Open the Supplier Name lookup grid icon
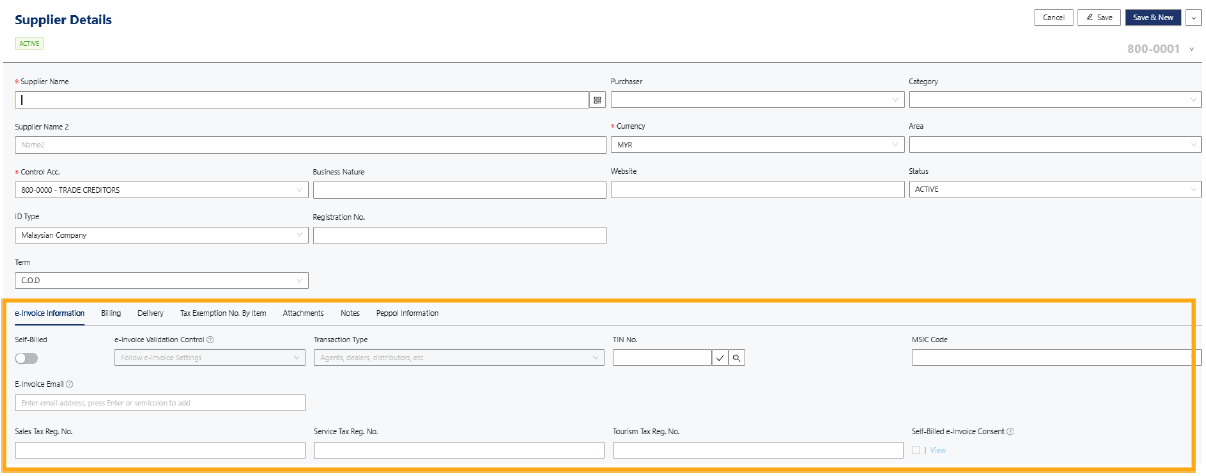 [598, 100]
